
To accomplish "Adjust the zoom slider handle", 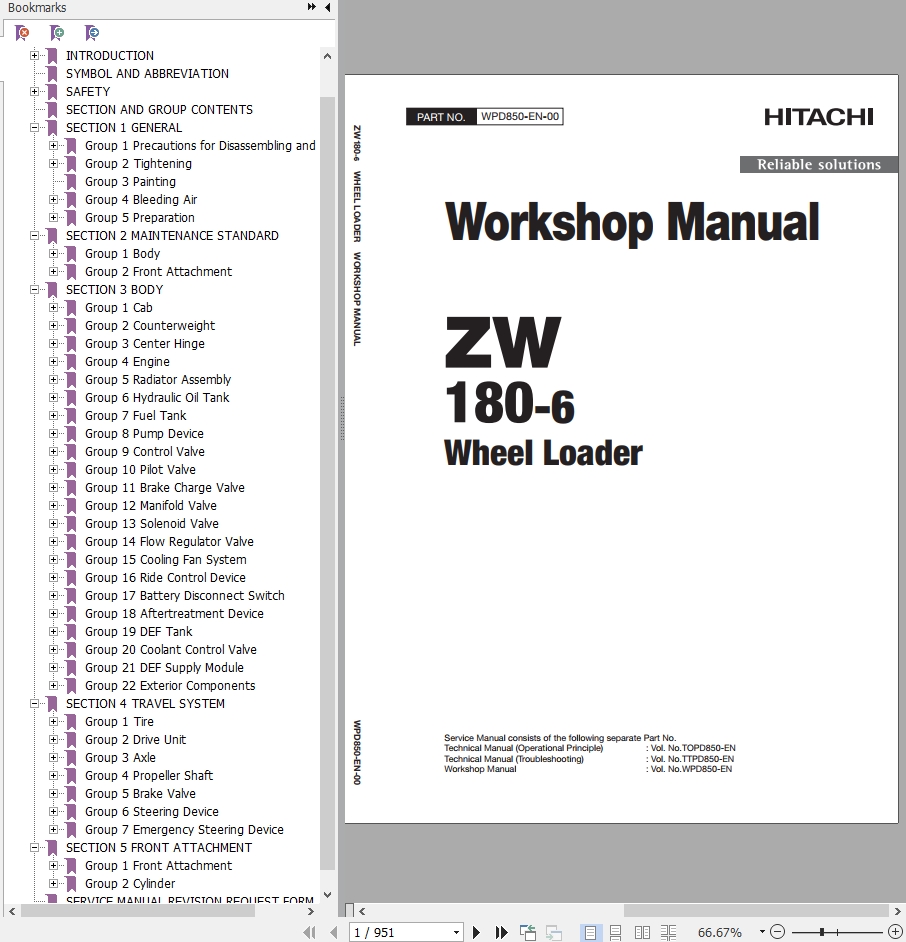I will coord(821,932).
